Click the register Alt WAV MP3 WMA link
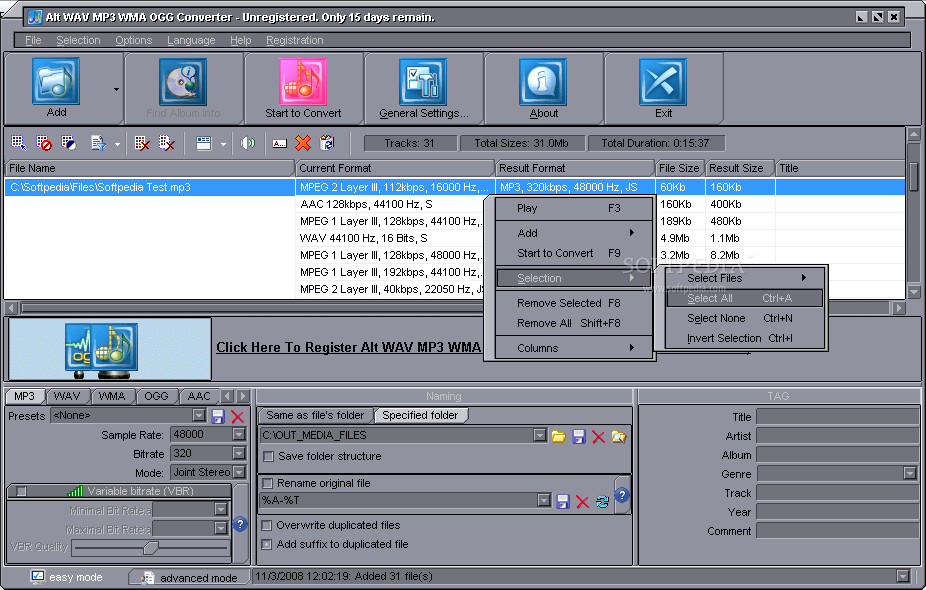The image size is (926, 590). point(348,347)
